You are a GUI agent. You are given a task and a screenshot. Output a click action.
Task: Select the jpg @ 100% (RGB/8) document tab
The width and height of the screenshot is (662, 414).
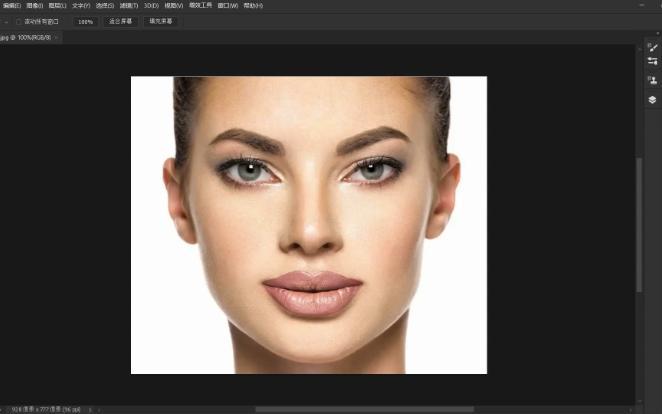pos(25,38)
